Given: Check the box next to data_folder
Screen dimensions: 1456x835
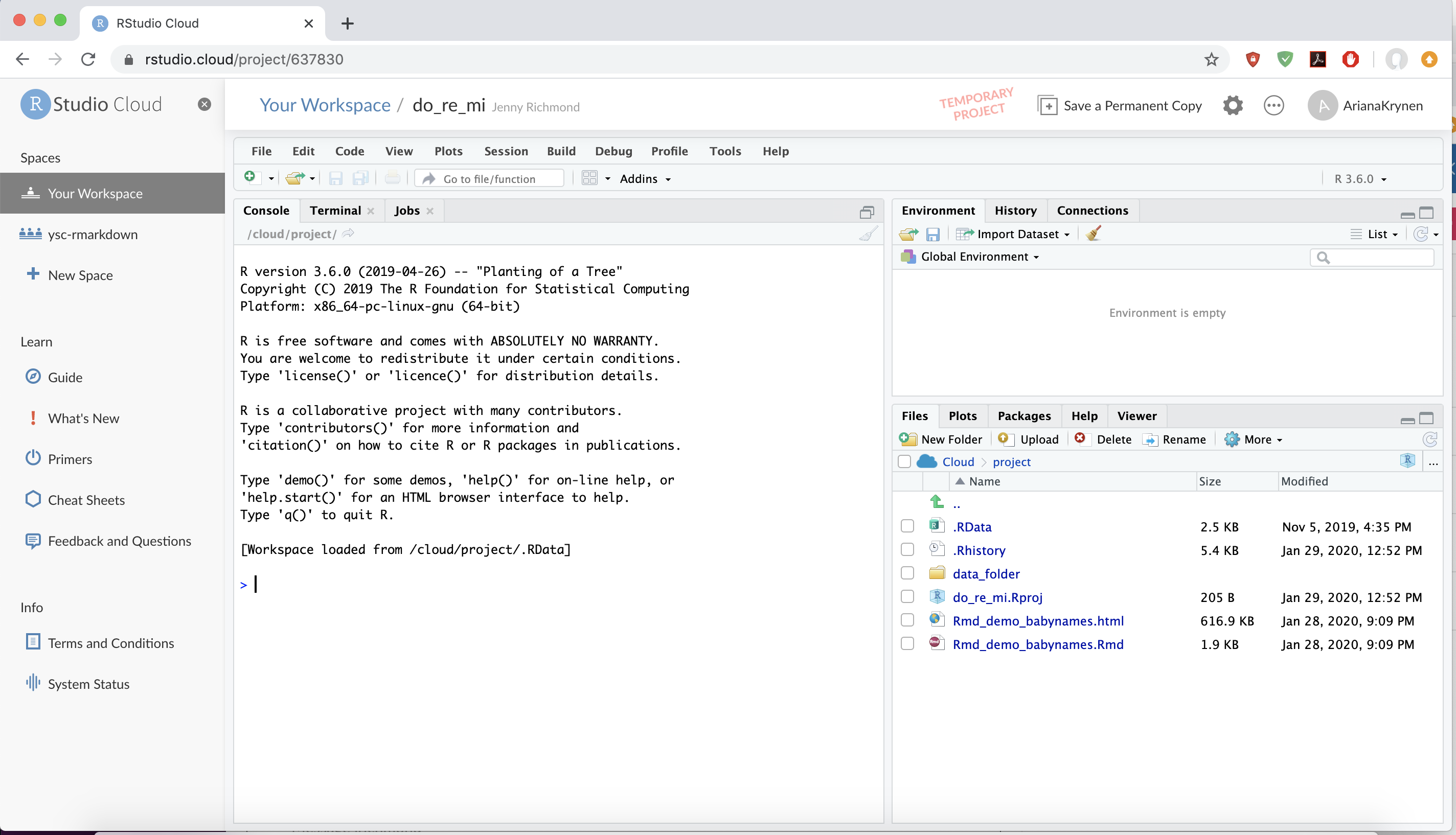Looking at the screenshot, I should coord(907,573).
